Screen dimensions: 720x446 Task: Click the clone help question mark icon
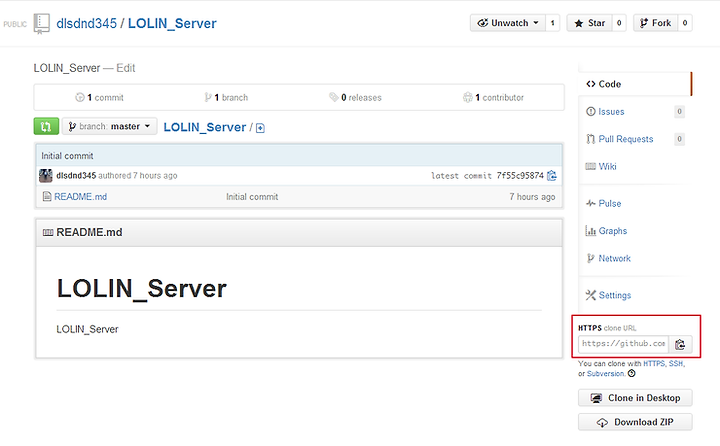coord(632,373)
